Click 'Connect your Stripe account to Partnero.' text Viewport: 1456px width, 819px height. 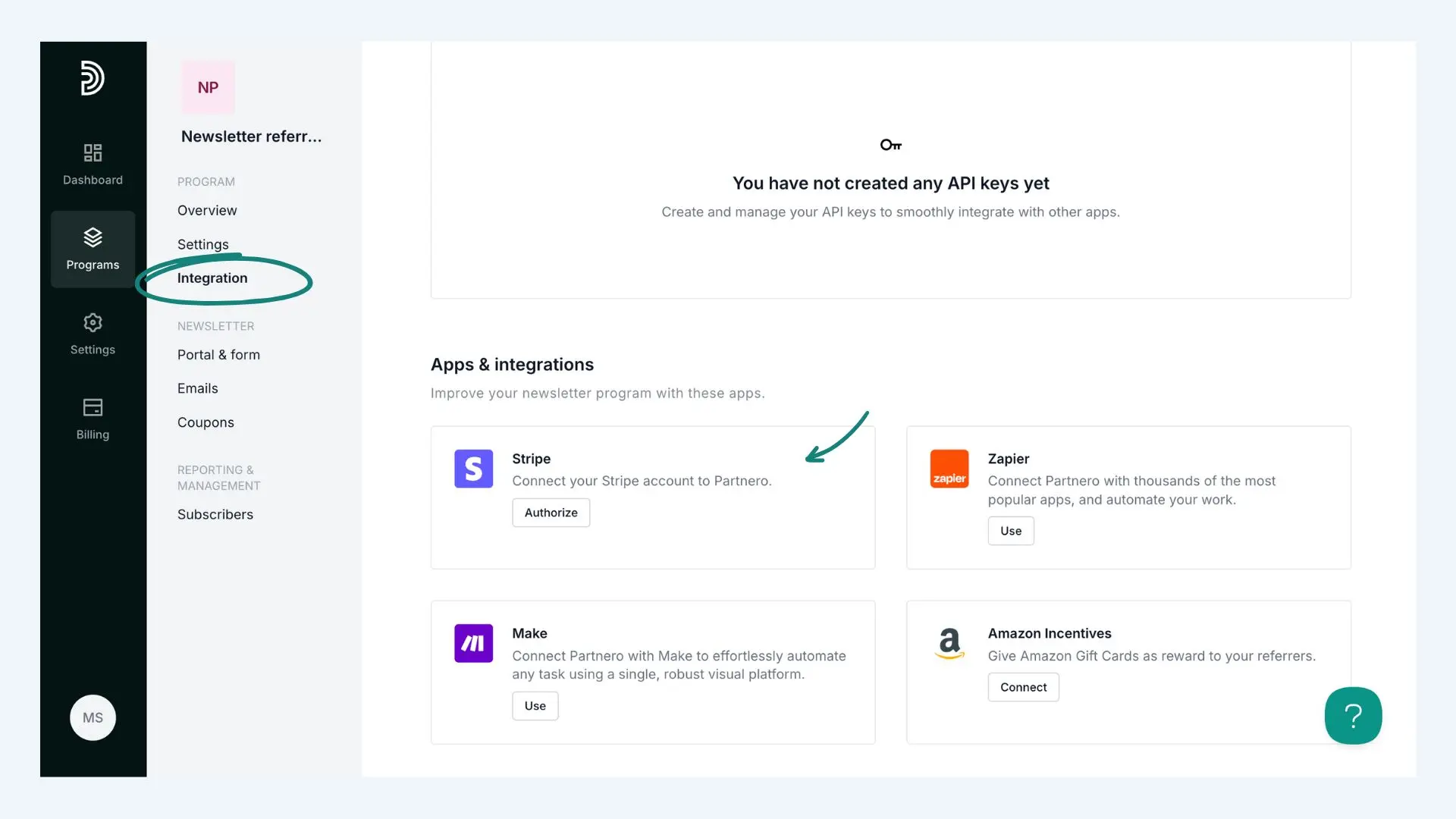[x=642, y=481]
